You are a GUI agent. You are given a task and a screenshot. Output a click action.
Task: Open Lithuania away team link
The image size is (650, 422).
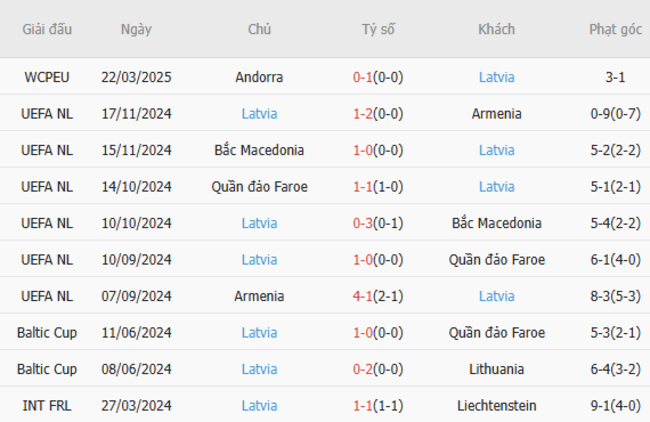(496, 369)
